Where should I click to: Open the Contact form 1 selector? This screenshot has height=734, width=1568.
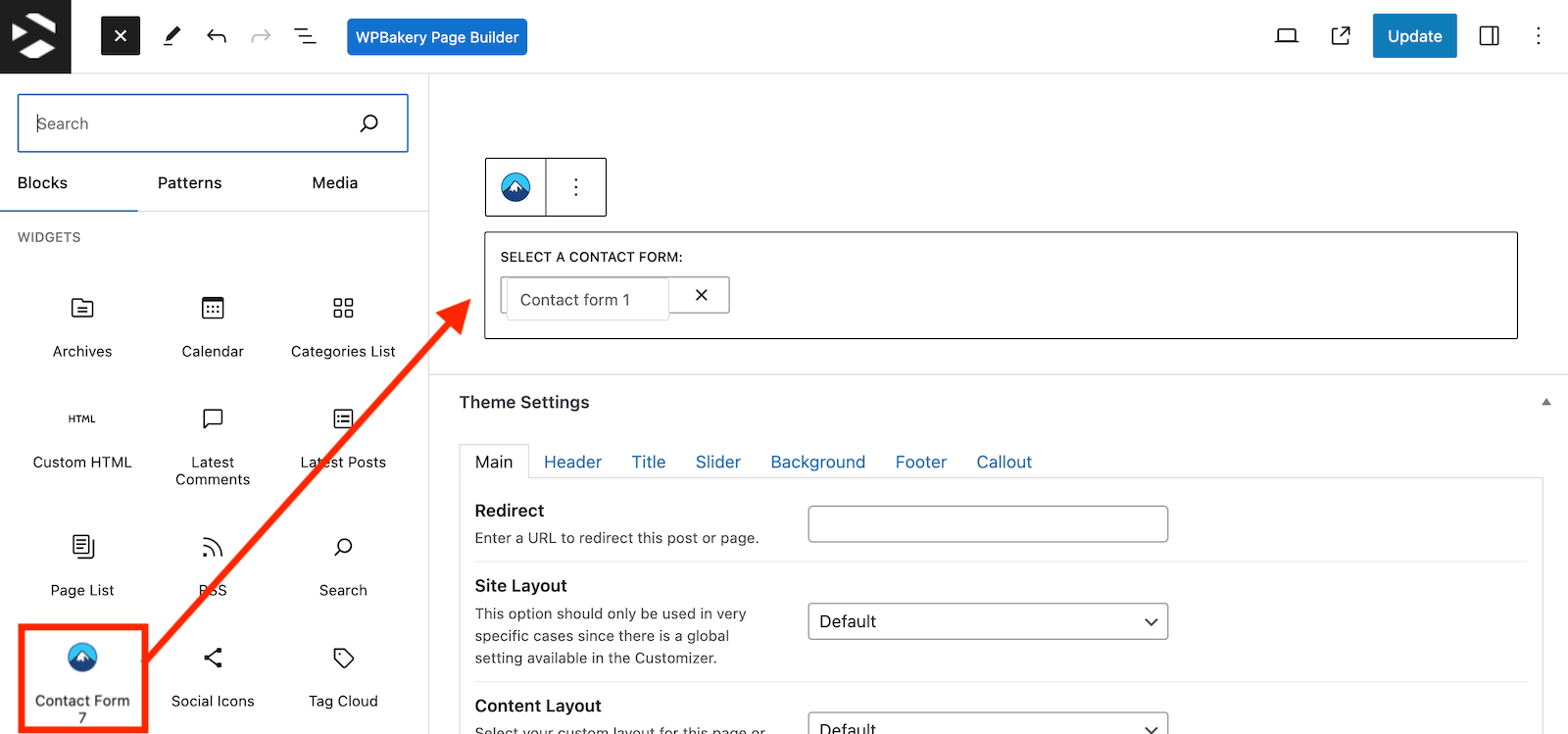pyautogui.click(x=587, y=299)
